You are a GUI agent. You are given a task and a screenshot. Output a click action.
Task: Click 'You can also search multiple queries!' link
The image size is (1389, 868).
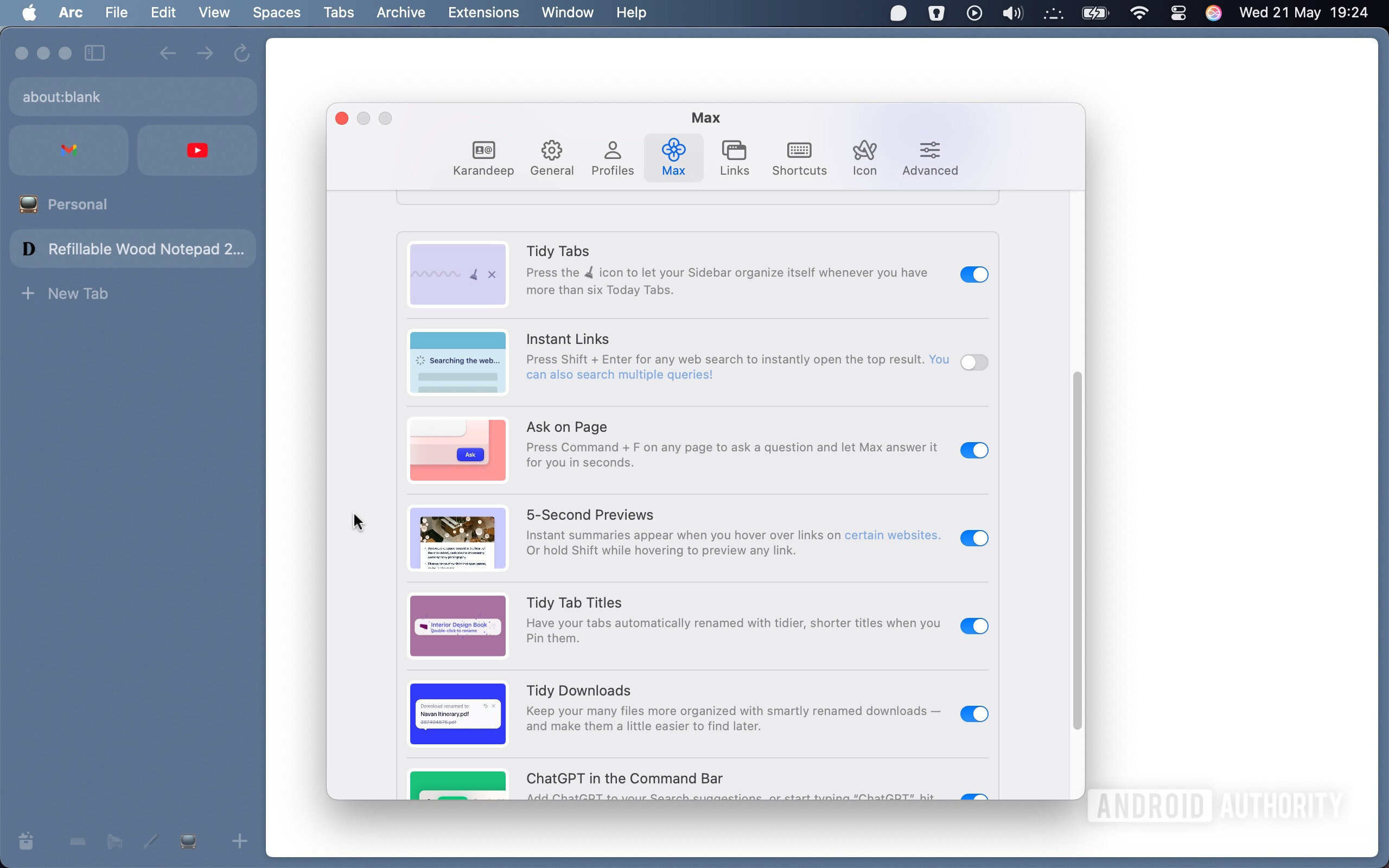pos(619,374)
